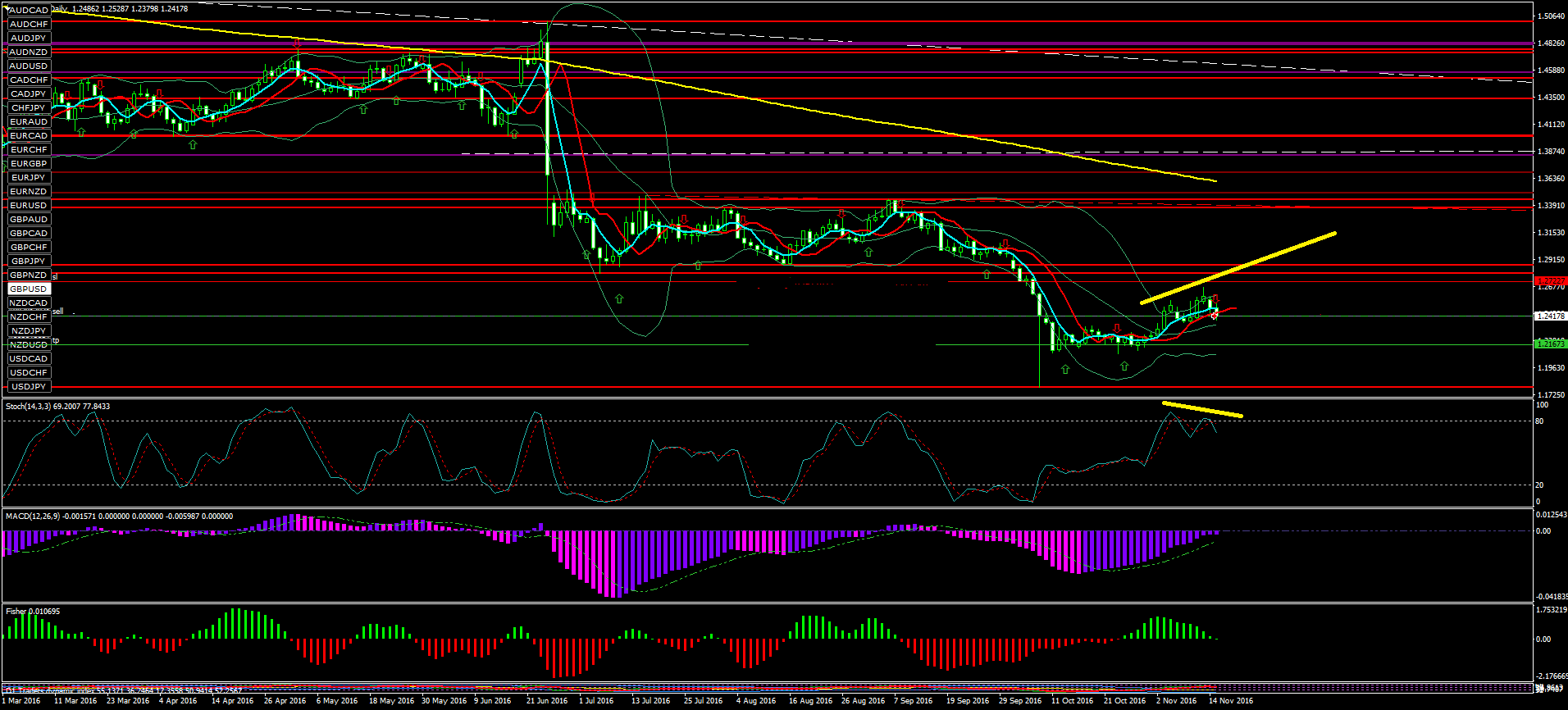Open the NZDCAD pair chart

click(x=29, y=303)
